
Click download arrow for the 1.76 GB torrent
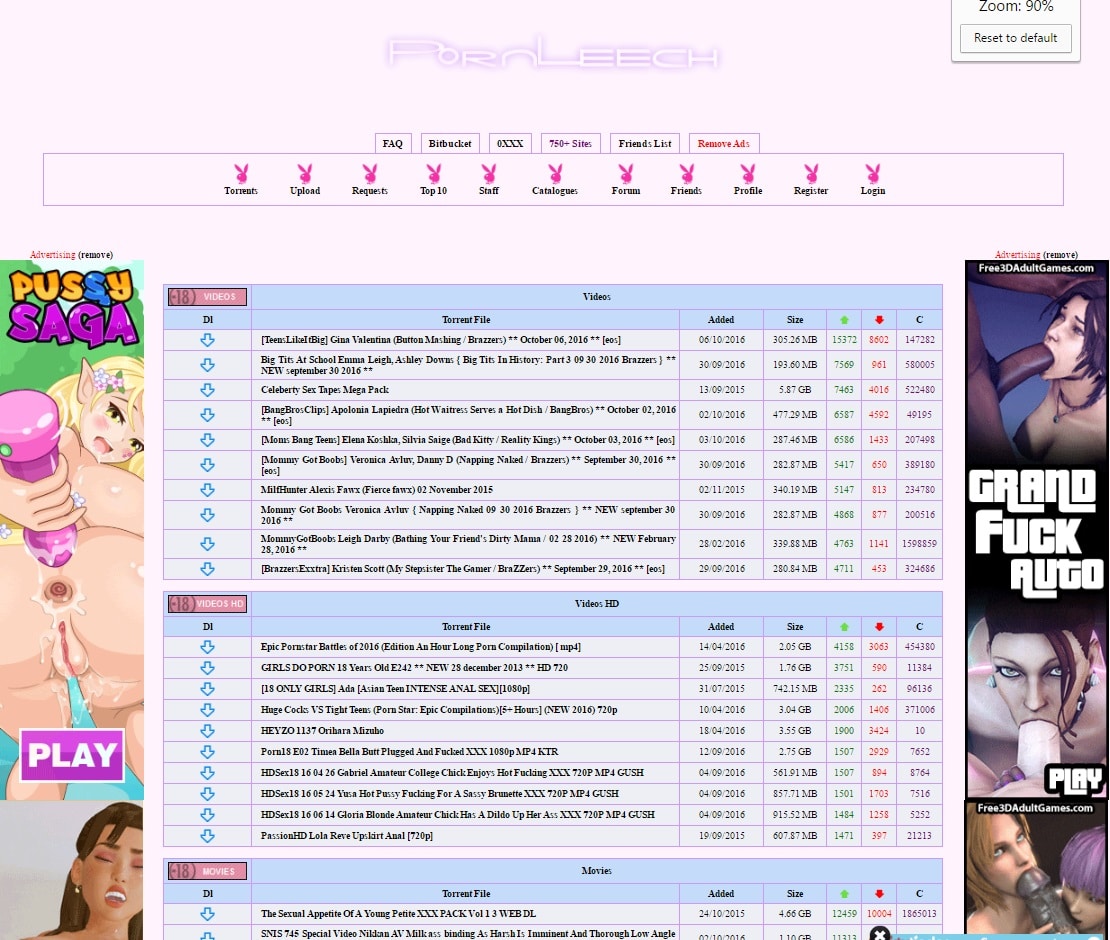click(x=207, y=667)
